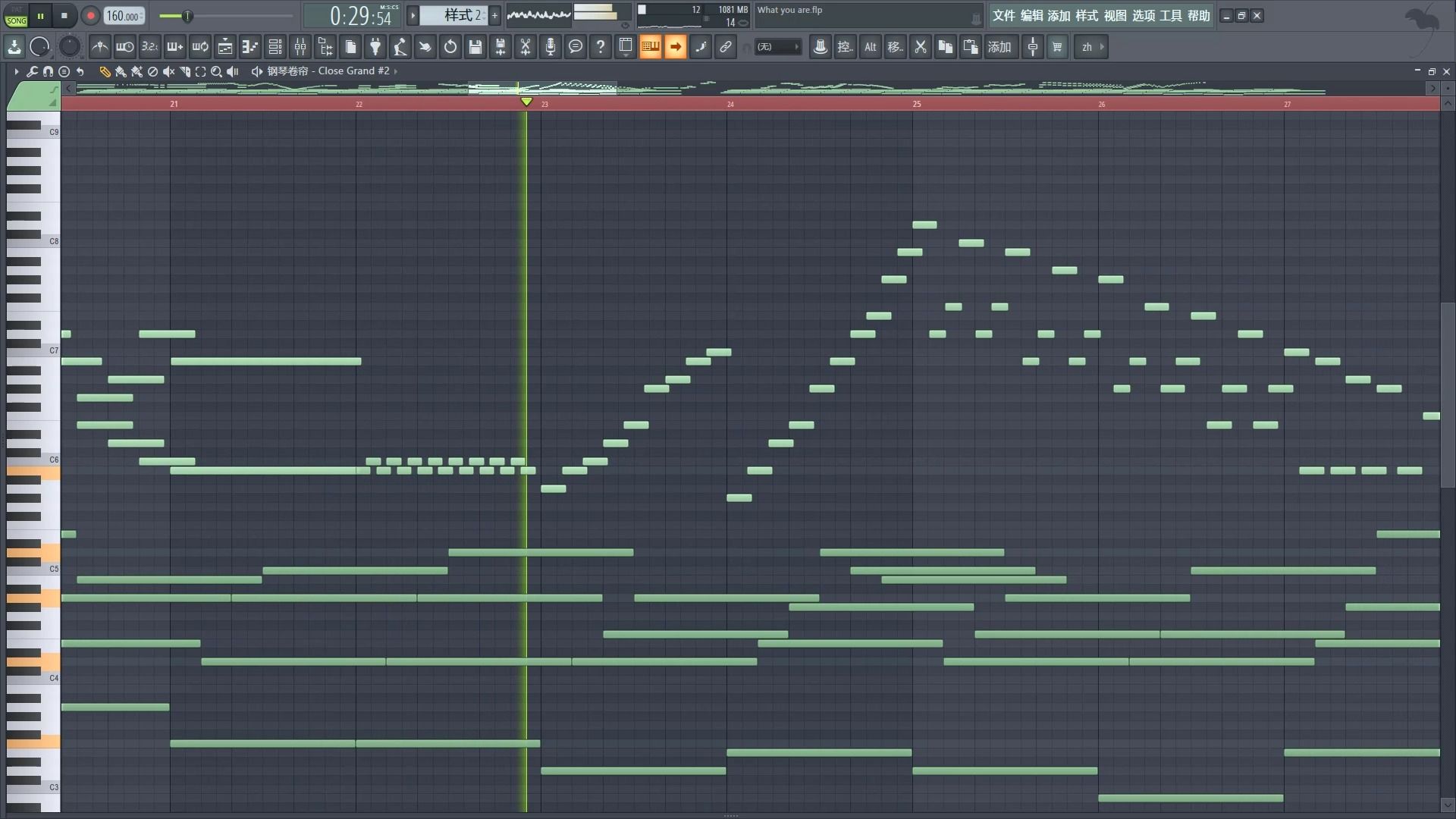Screen dimensions: 1456x819
Task: Toggle the metronome icon
Action: [99, 47]
